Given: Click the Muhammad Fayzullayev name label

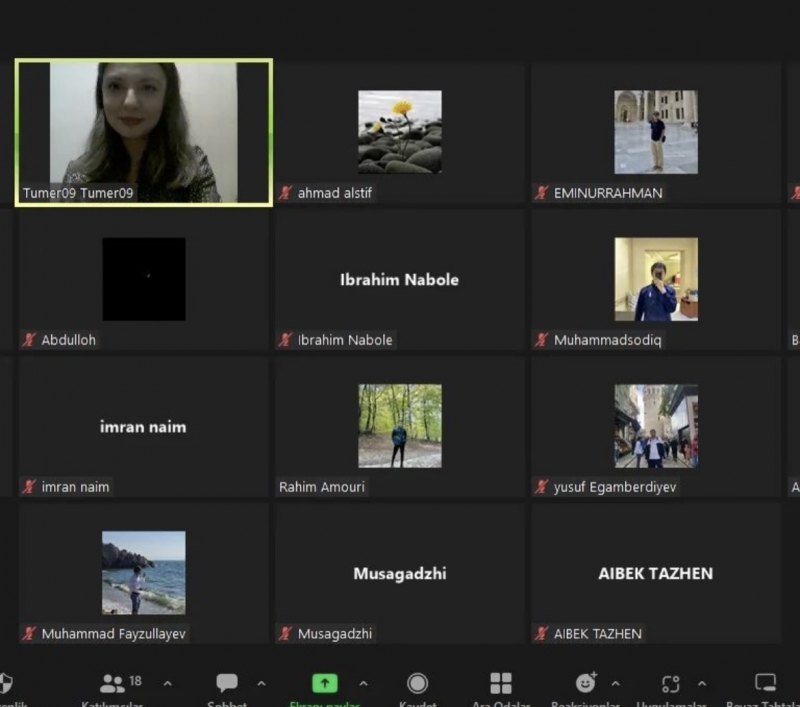Looking at the screenshot, I should click(113, 634).
